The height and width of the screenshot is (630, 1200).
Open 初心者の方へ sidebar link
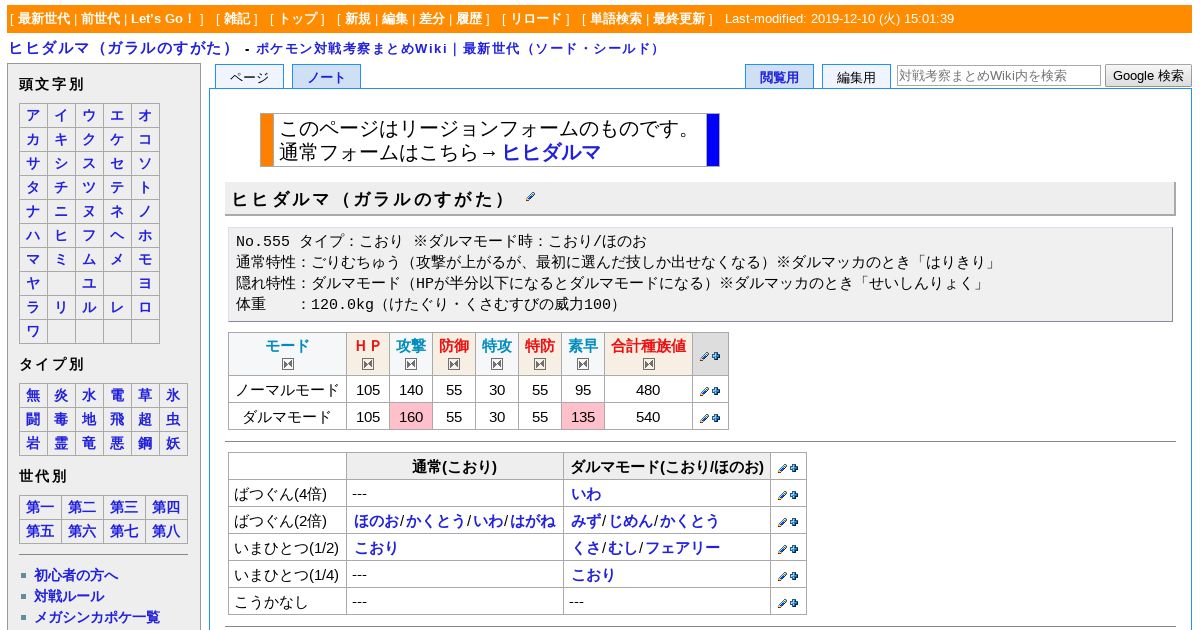[76, 575]
